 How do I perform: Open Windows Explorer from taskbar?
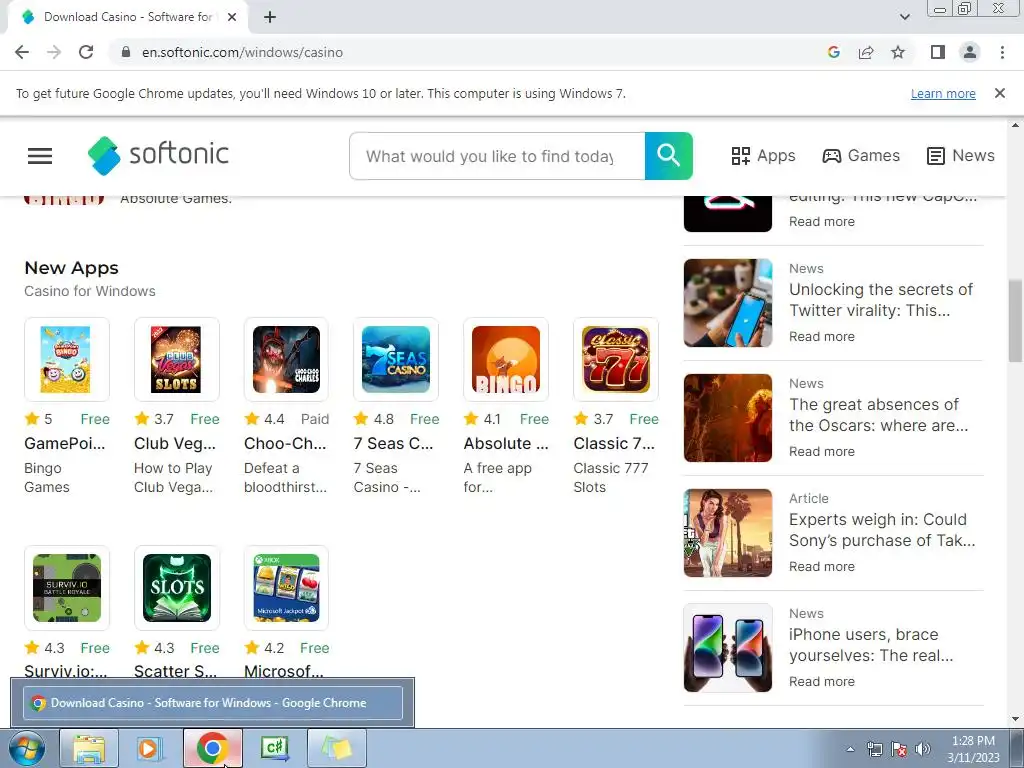pyautogui.click(x=89, y=748)
